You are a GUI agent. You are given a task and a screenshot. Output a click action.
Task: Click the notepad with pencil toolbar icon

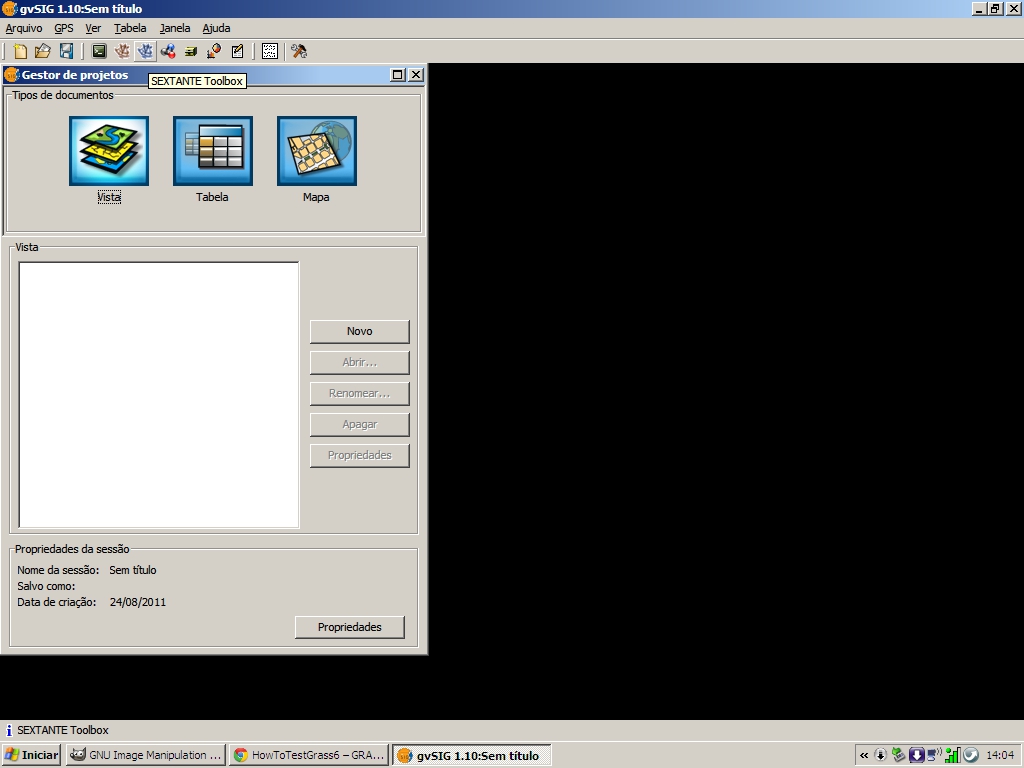237,51
